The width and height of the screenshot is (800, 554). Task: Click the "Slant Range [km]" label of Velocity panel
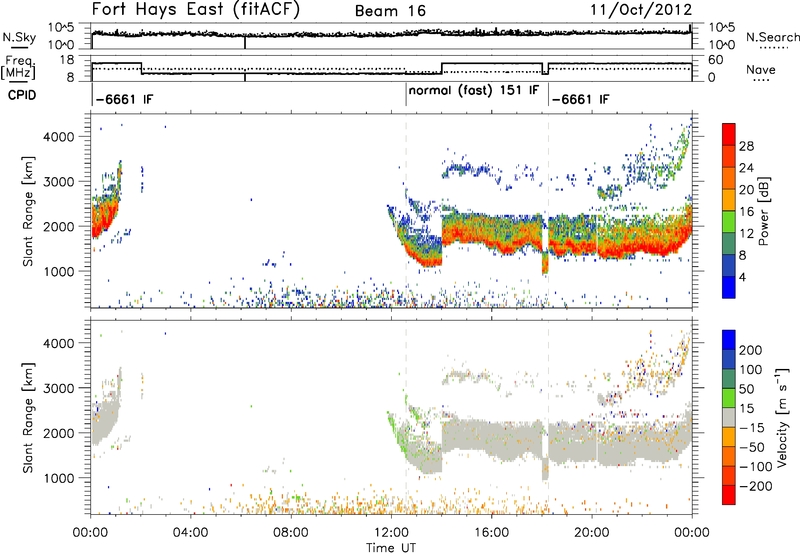coord(28,418)
